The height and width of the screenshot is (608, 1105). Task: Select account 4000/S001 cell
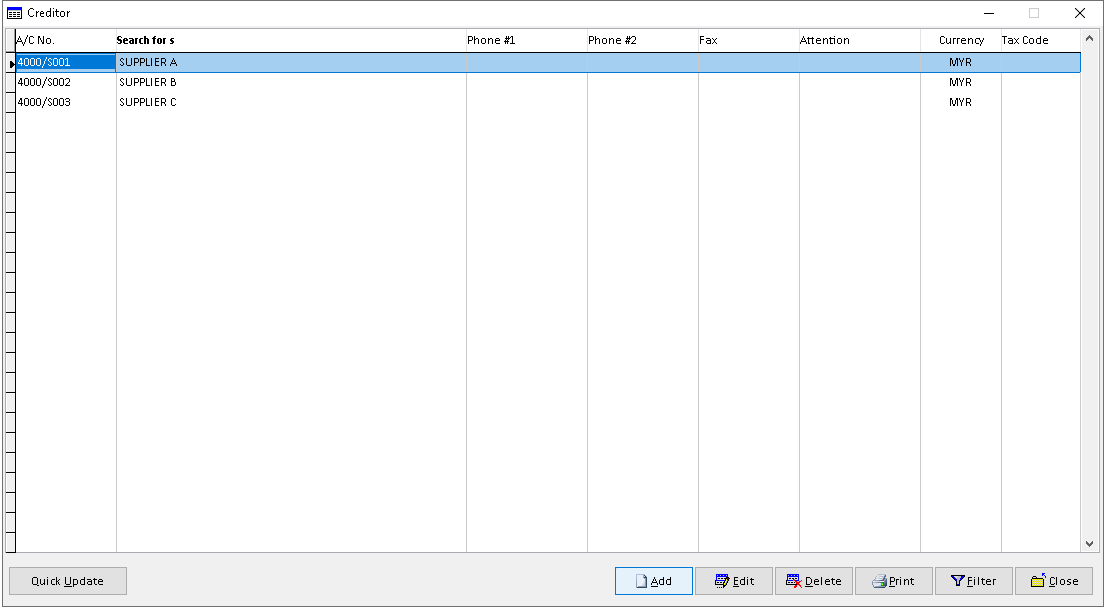66,62
